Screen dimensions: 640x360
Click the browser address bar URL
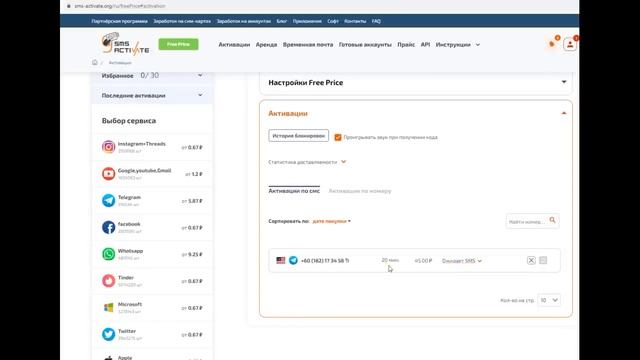[x=120, y=6]
